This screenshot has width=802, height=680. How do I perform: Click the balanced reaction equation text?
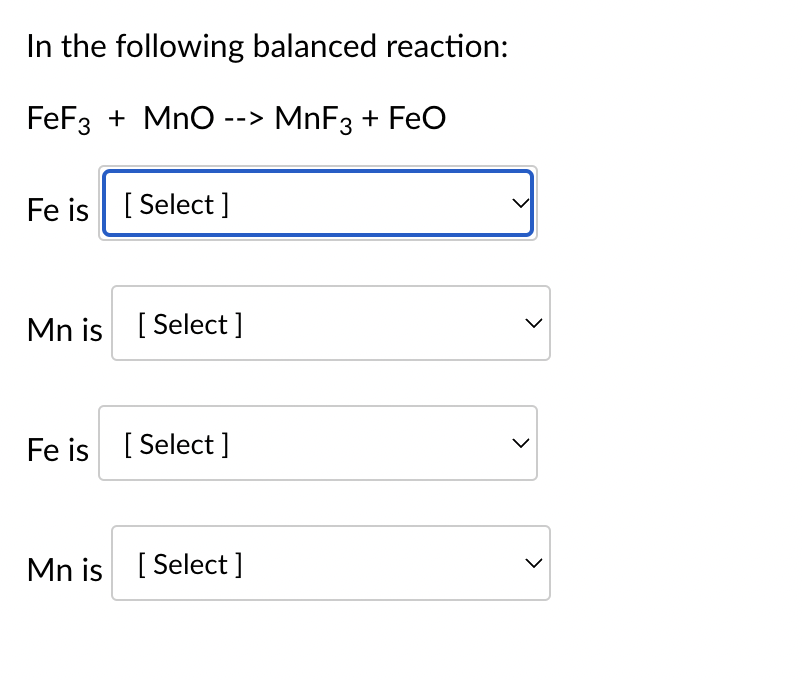[236, 117]
